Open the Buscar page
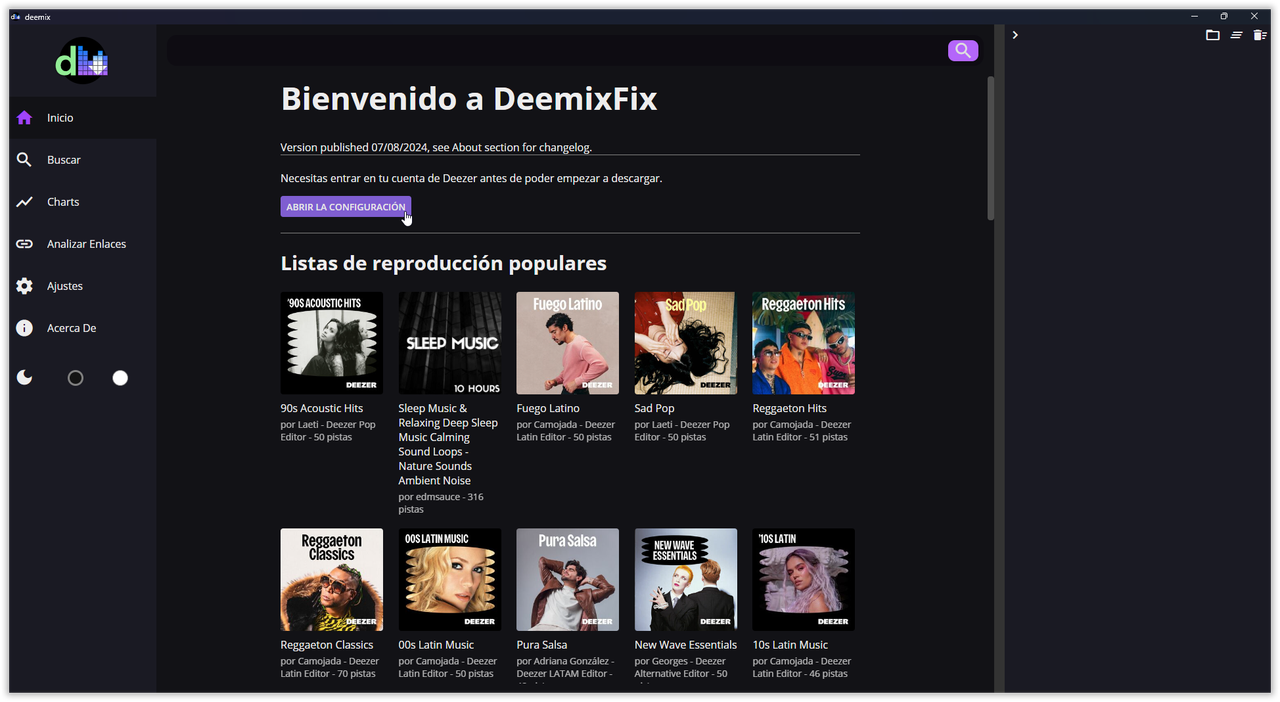 coord(83,160)
